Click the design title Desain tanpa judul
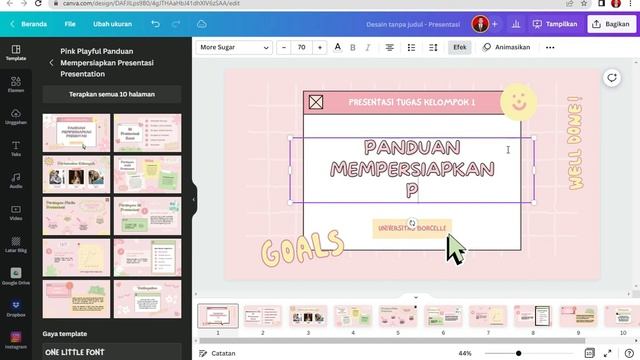The height and width of the screenshot is (360, 640). point(413,24)
